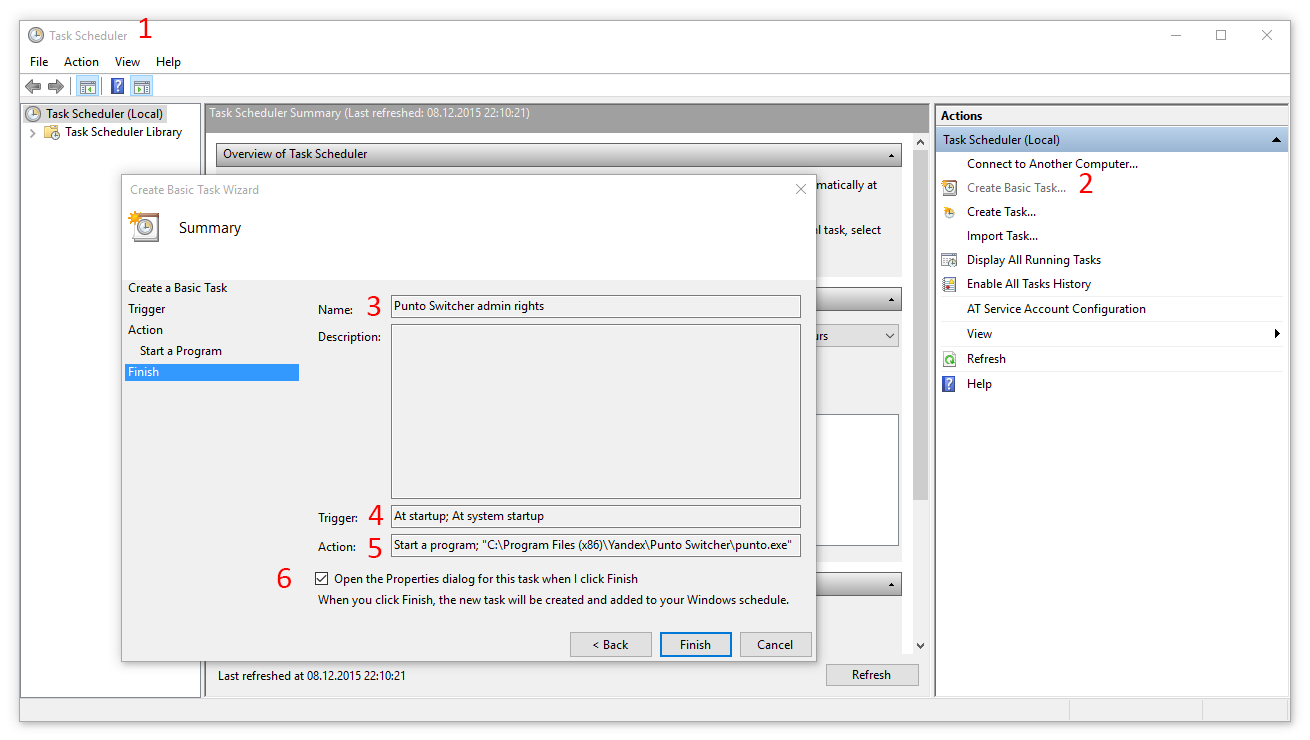1310x740 pixels.
Task: Click the Task Scheduler Library folder icon
Action: coord(52,132)
